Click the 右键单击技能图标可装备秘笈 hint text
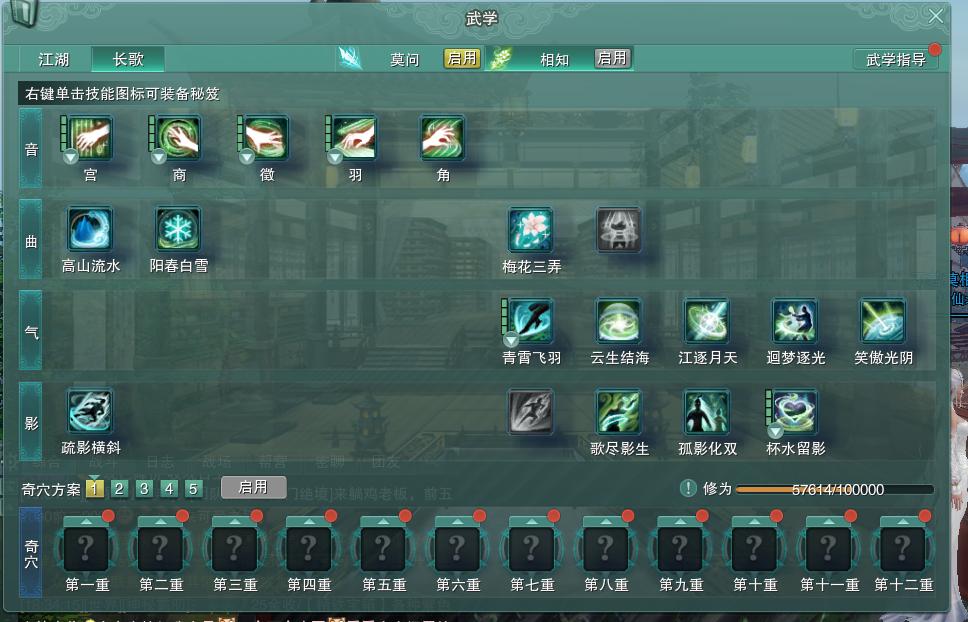Image resolution: width=968 pixels, height=622 pixels. coord(122,94)
